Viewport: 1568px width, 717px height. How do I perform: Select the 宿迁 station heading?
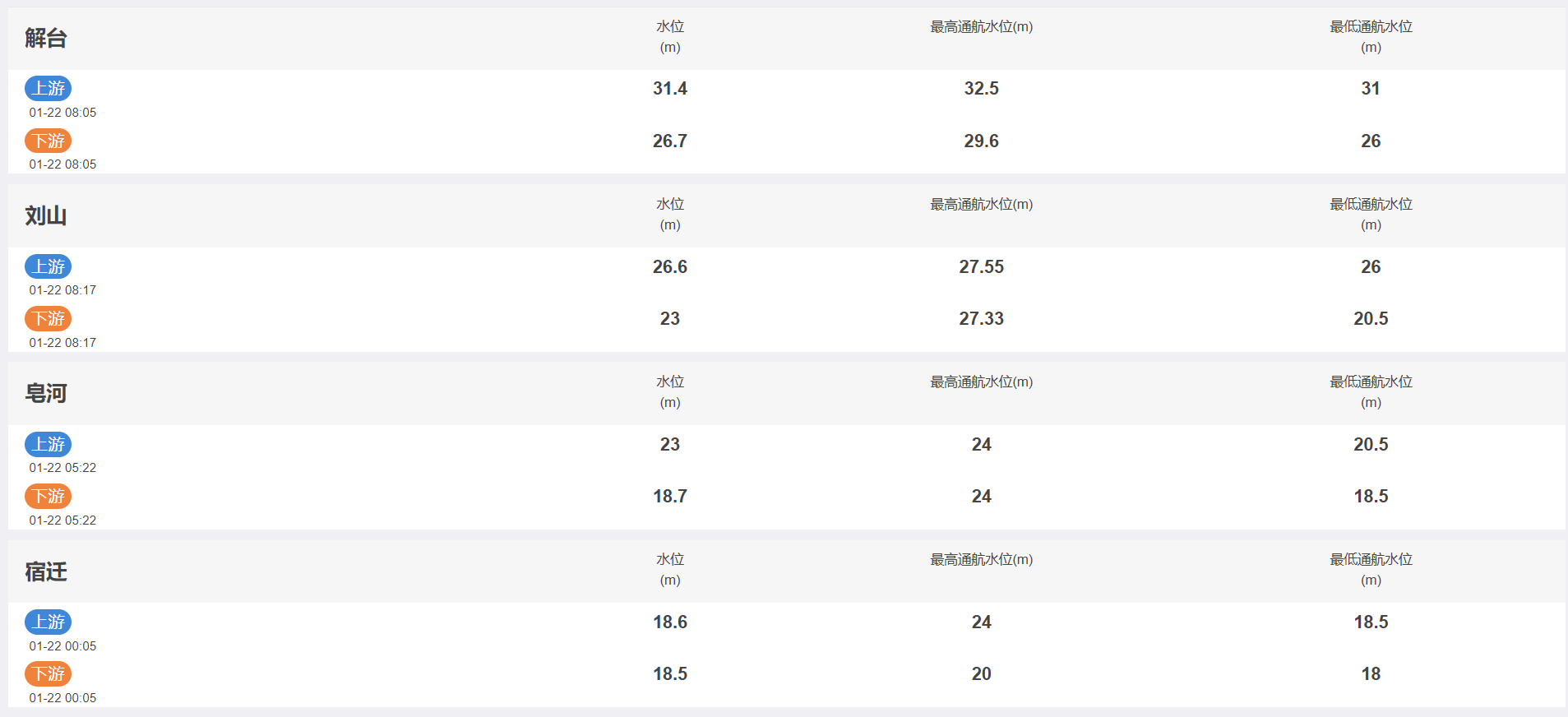pos(46,571)
